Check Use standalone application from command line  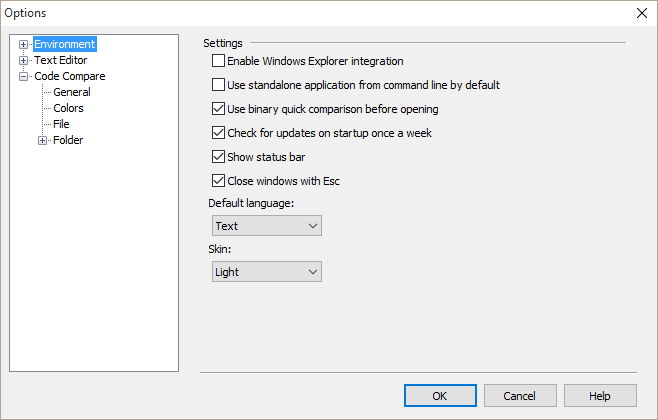[x=219, y=85]
